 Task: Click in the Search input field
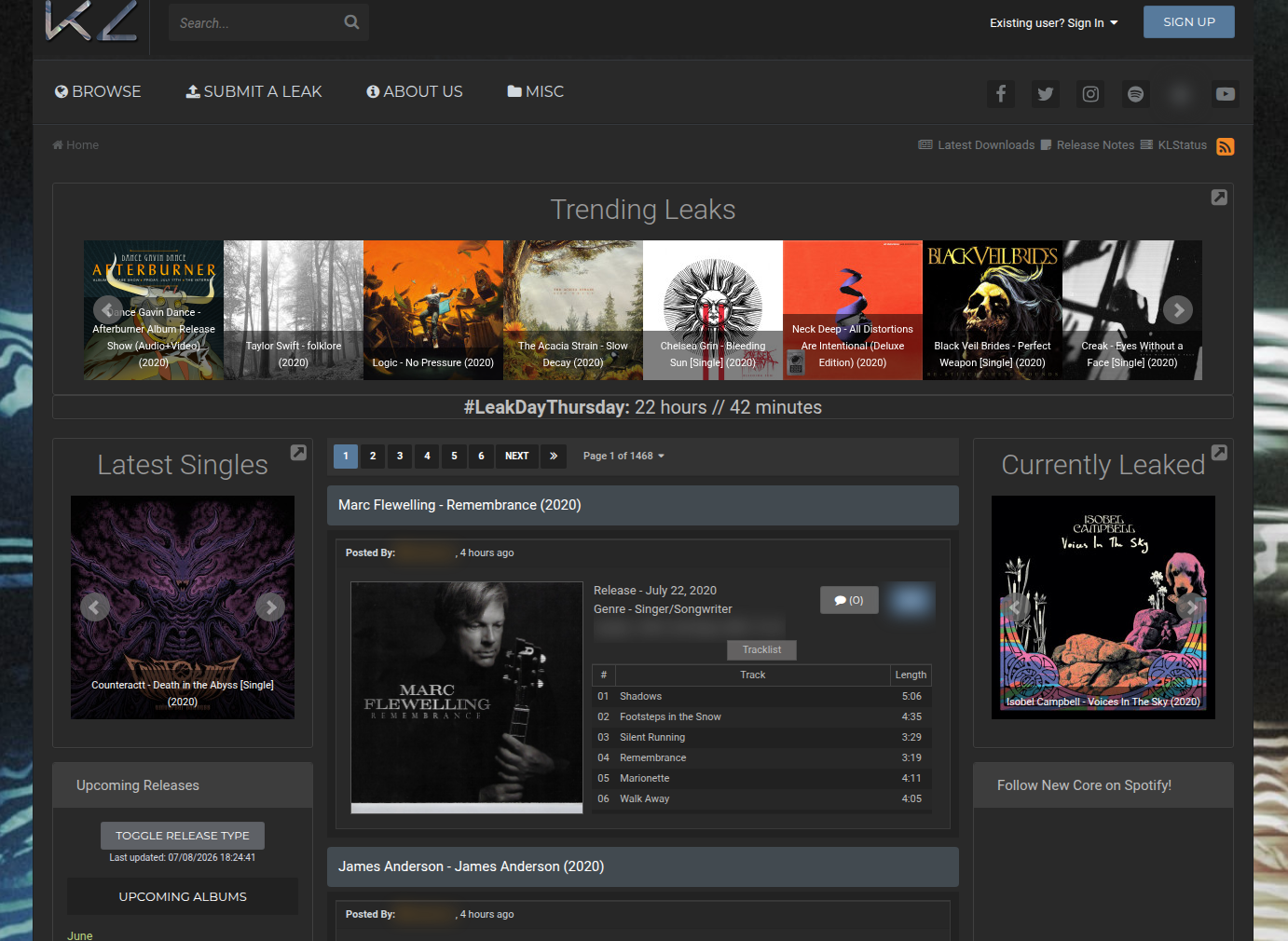point(254,22)
